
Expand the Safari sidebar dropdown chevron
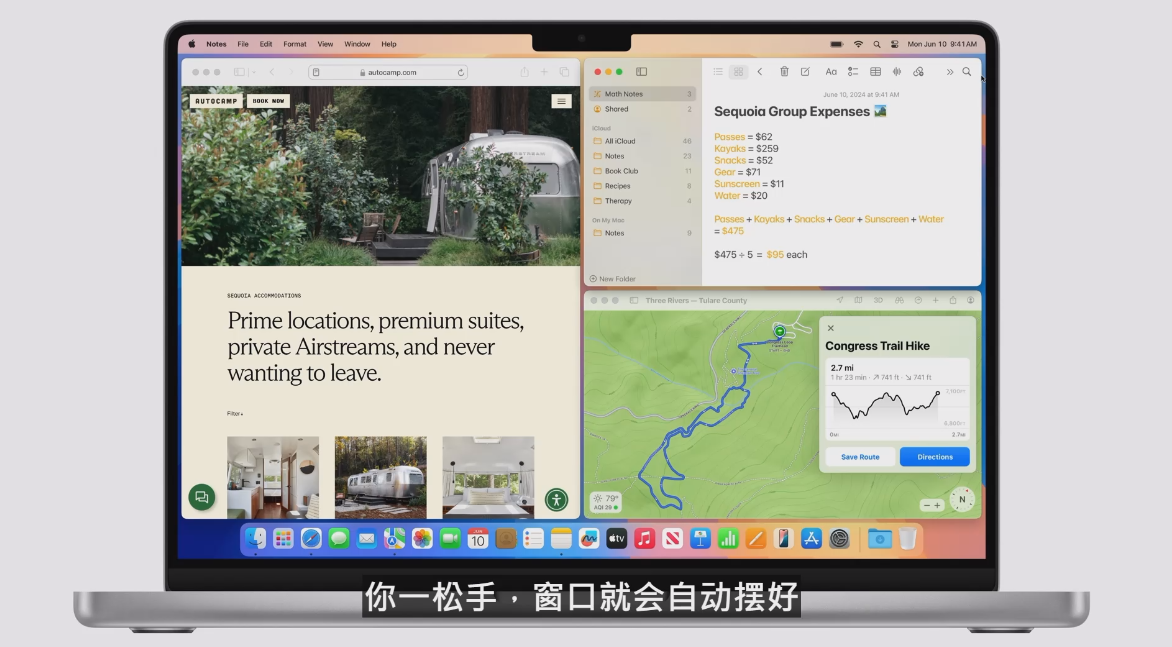click(x=254, y=72)
